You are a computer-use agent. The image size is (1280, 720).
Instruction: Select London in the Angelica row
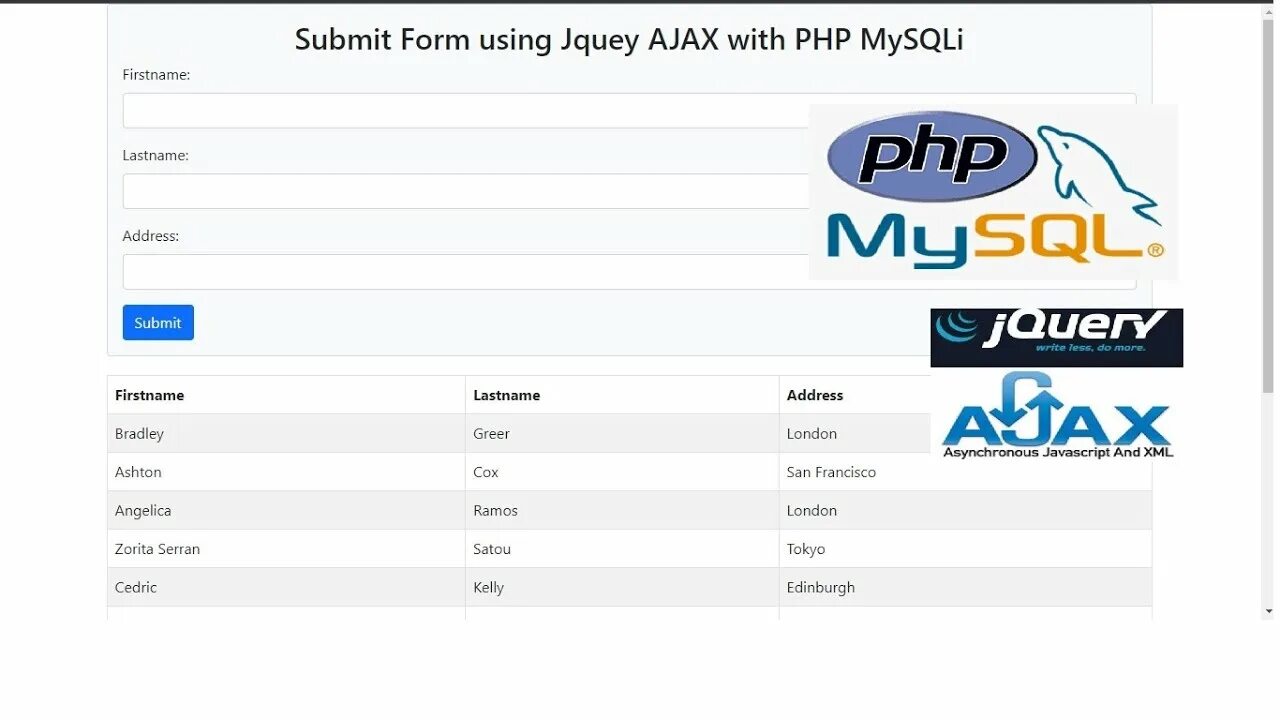pyautogui.click(x=965, y=510)
